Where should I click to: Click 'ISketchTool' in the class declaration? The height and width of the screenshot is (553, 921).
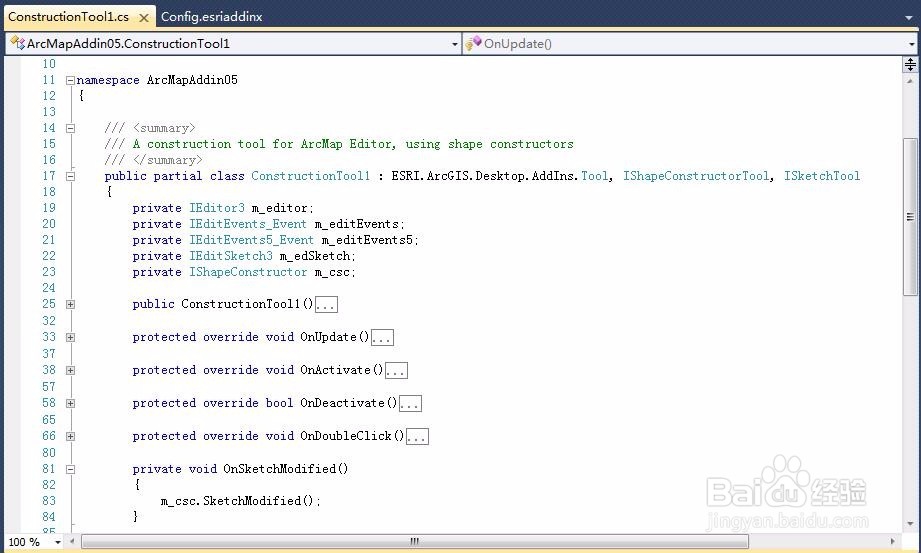[x=822, y=176]
